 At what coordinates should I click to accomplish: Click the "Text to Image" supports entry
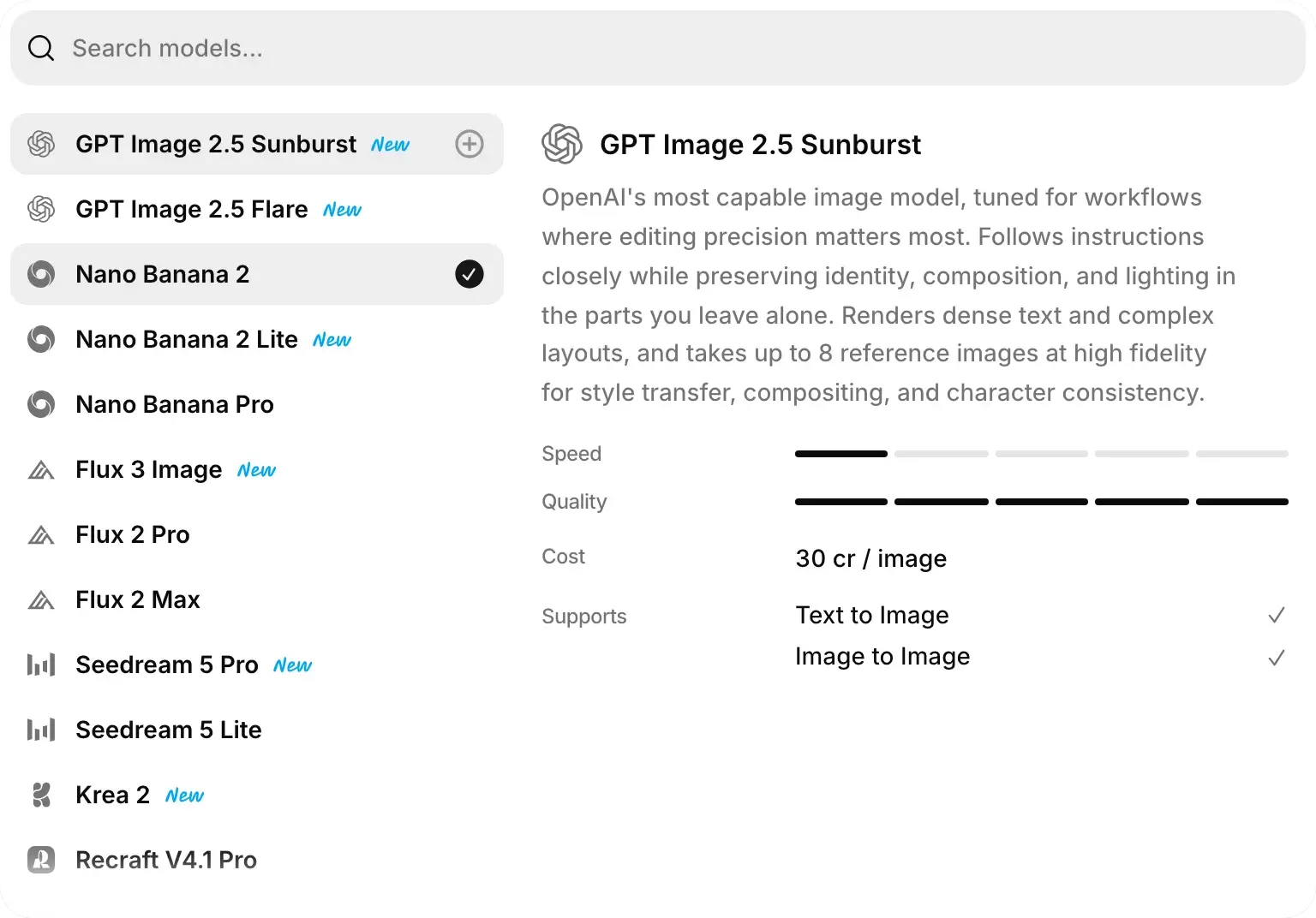point(871,615)
